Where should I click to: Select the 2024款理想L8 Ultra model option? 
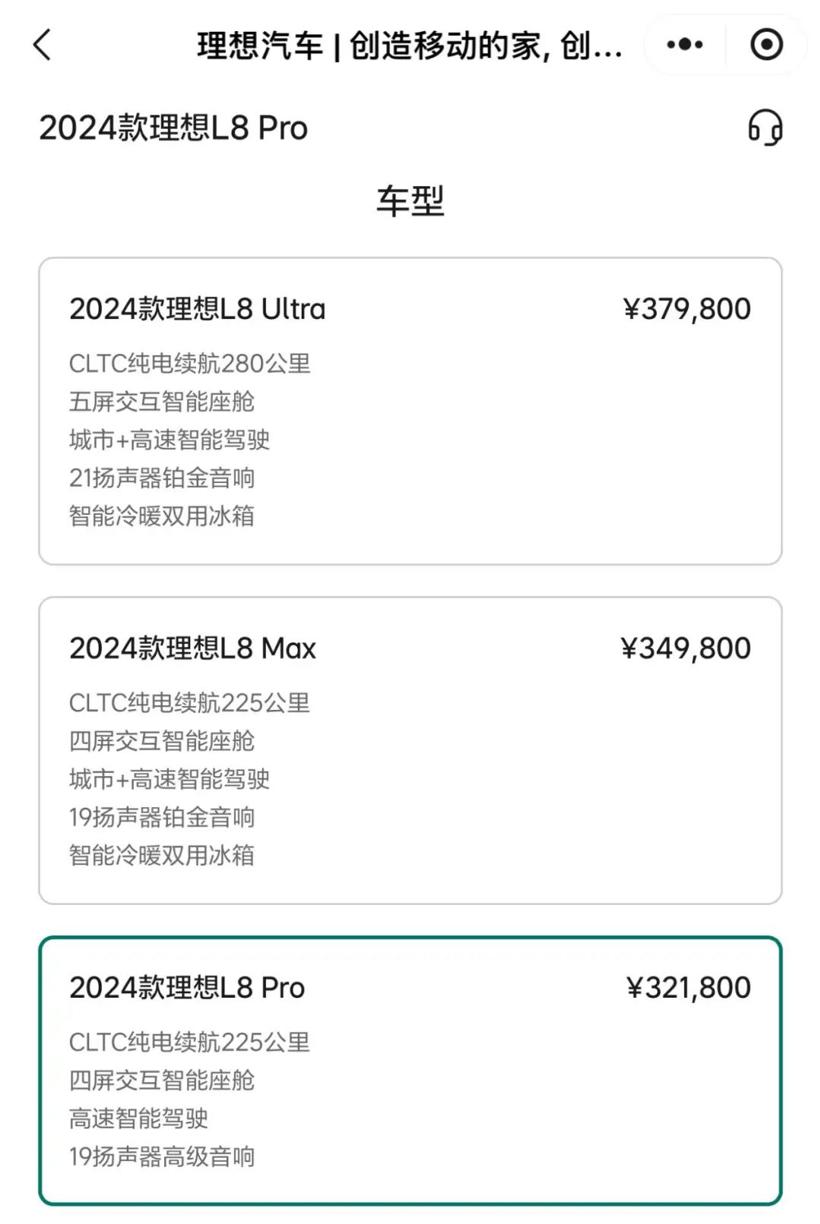point(197,309)
